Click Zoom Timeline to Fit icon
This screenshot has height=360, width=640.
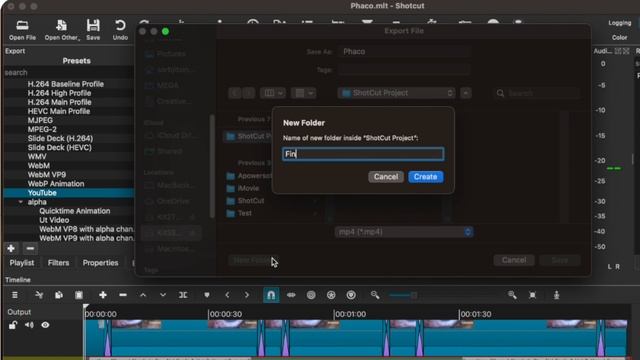532,295
